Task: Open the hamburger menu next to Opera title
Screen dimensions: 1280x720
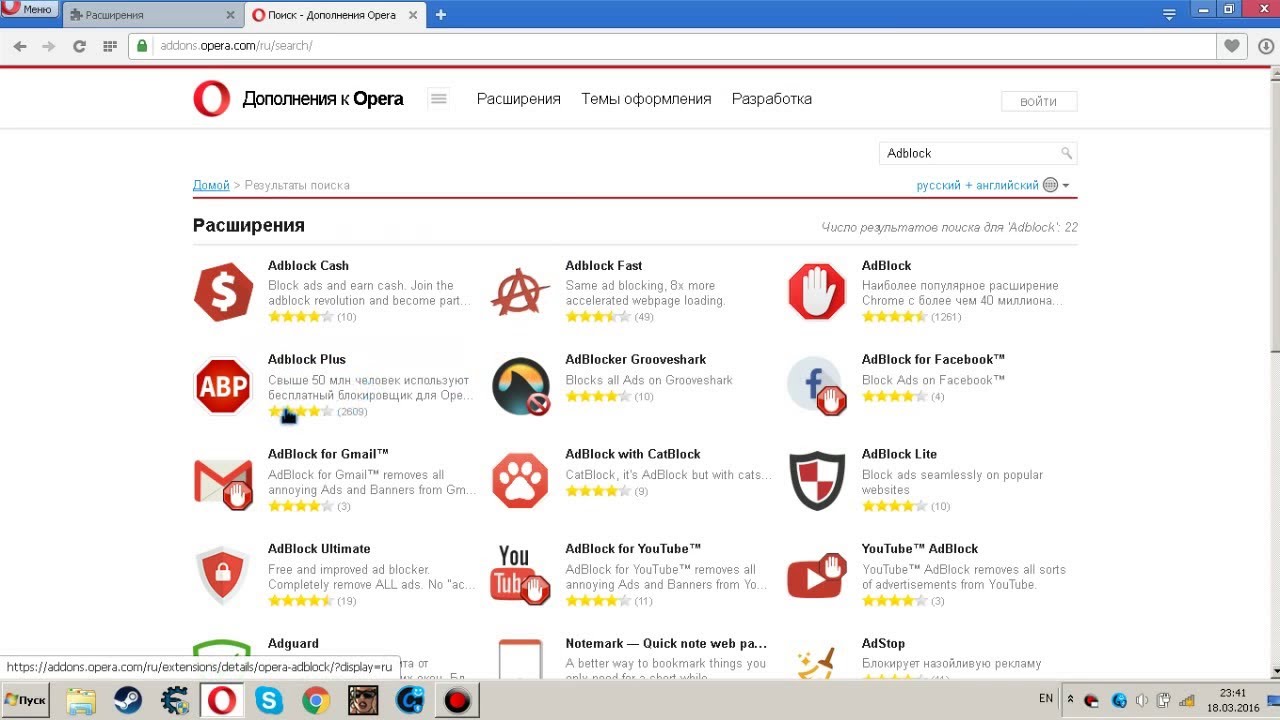Action: [x=438, y=98]
